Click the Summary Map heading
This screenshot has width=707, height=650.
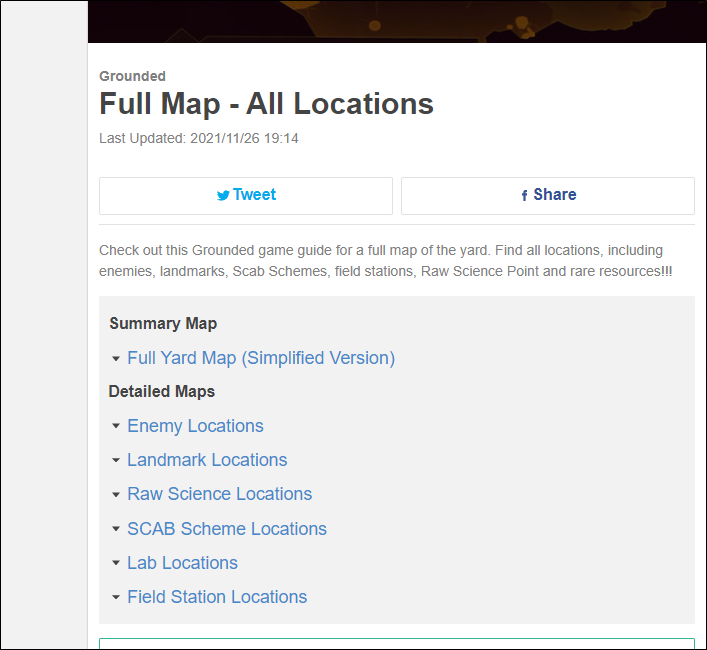(163, 324)
